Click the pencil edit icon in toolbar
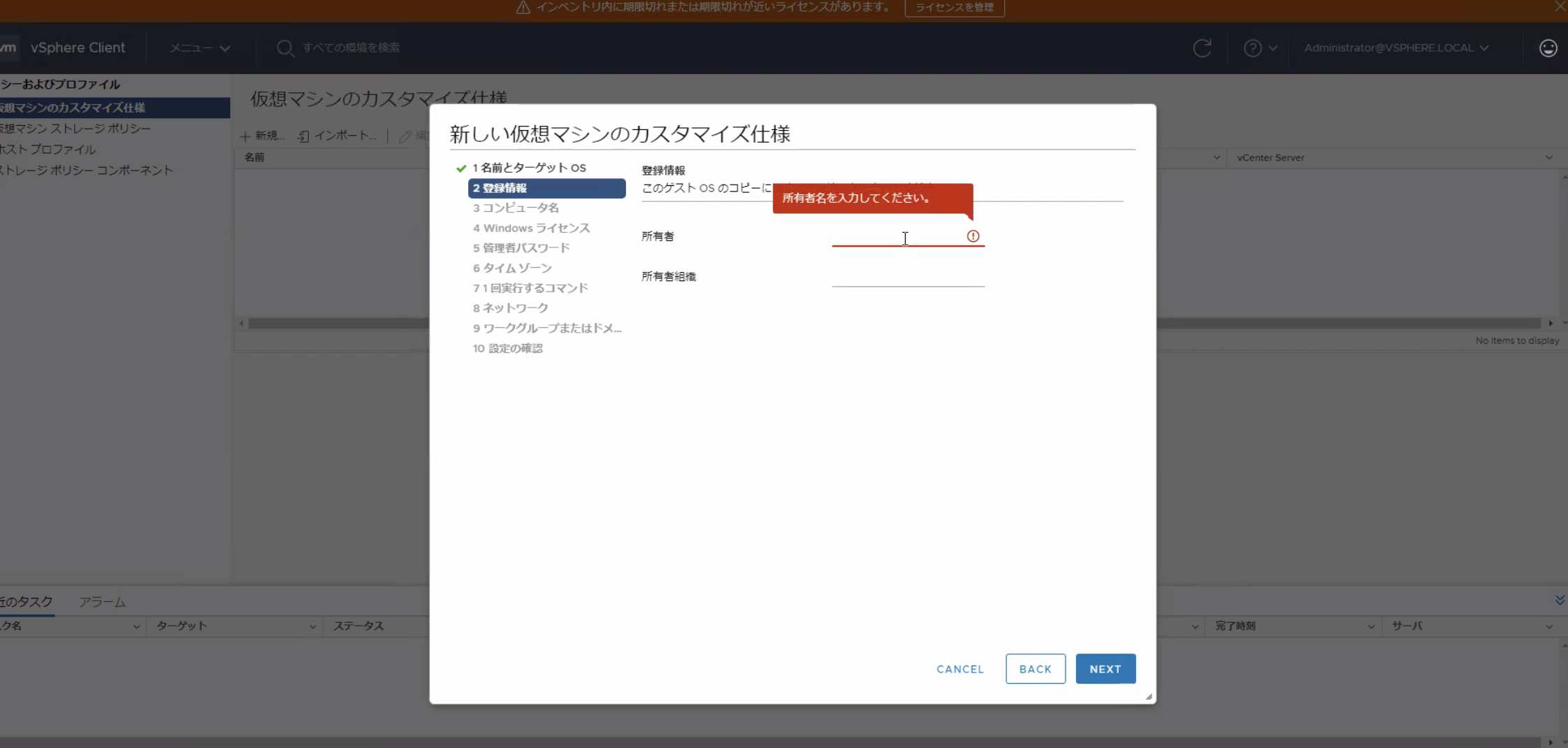 tap(406, 136)
